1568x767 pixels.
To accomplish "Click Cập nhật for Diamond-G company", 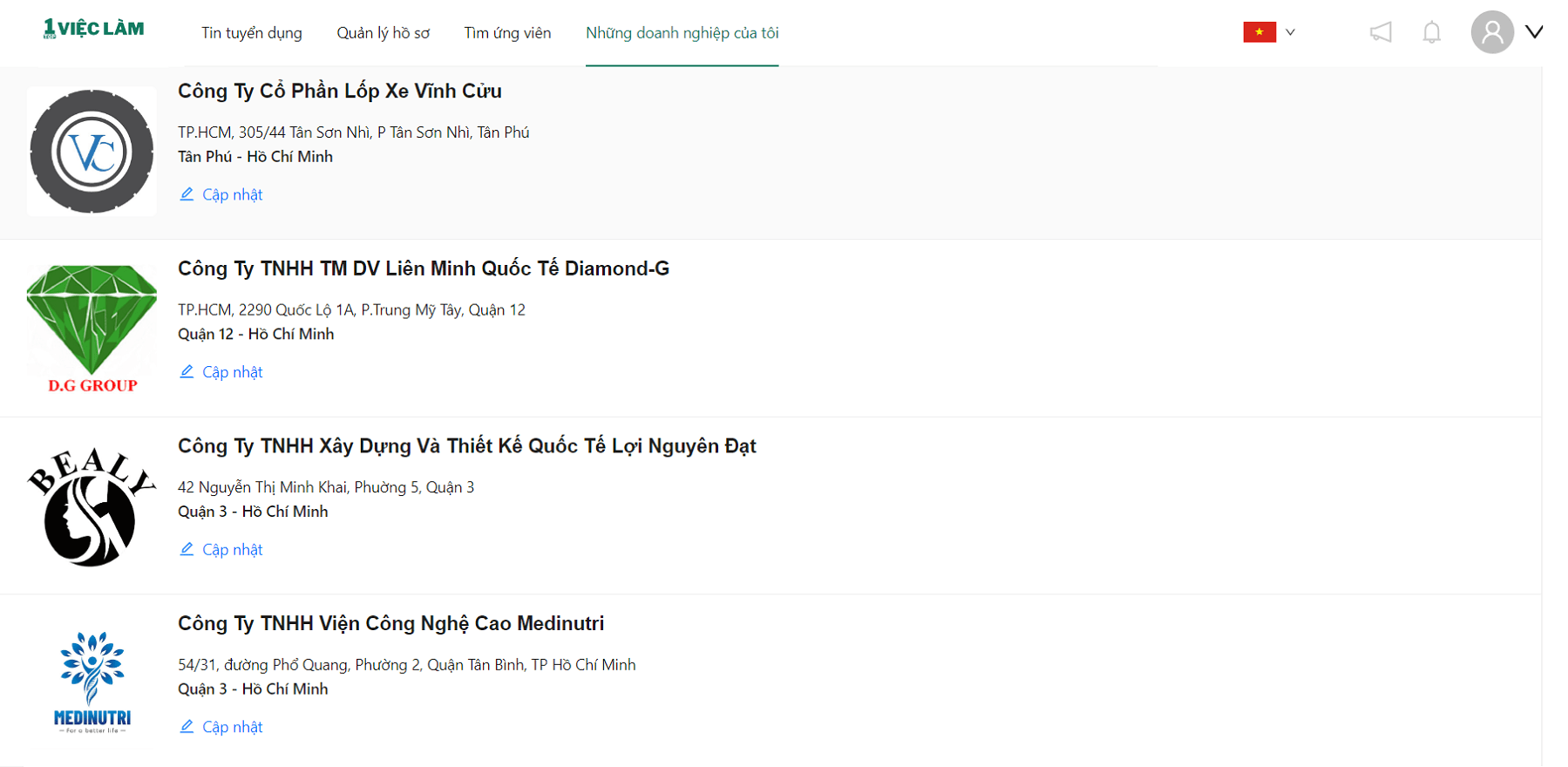I will point(232,372).
